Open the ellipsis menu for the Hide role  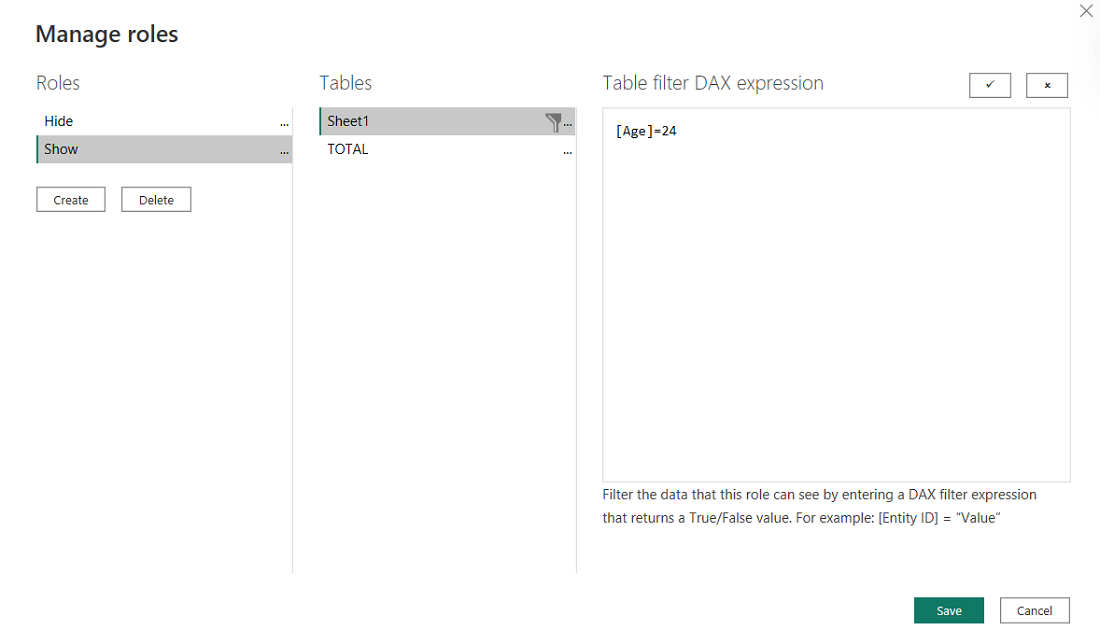285,123
